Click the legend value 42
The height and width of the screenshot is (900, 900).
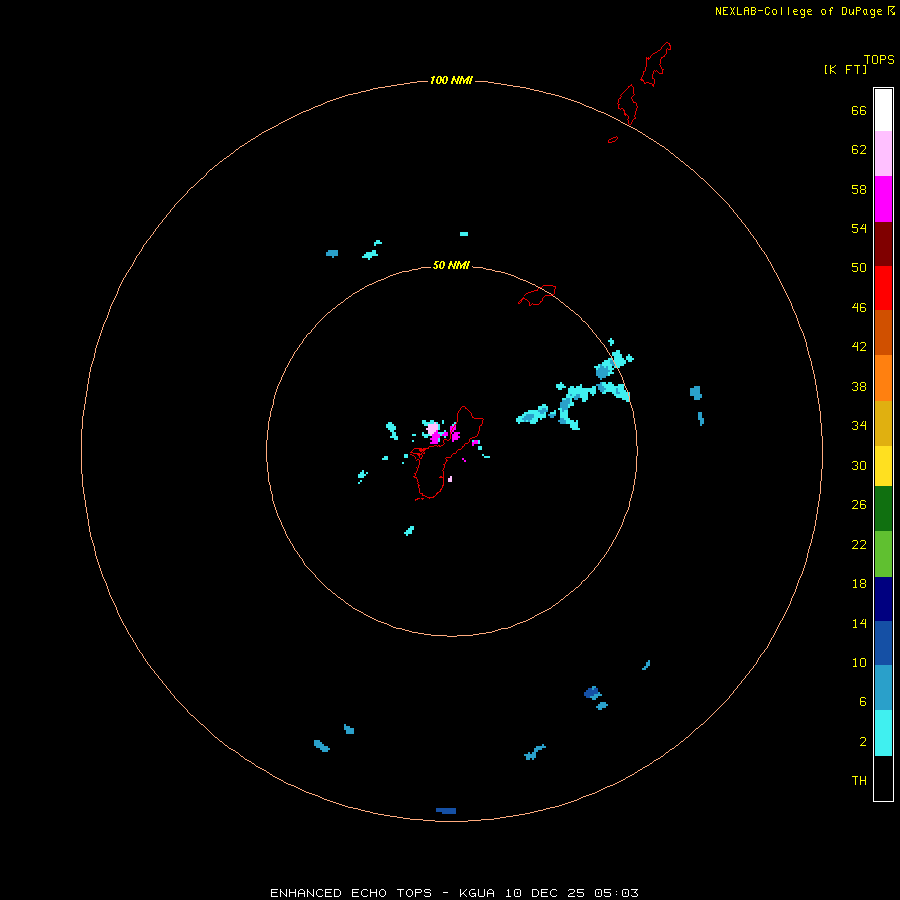[859, 347]
